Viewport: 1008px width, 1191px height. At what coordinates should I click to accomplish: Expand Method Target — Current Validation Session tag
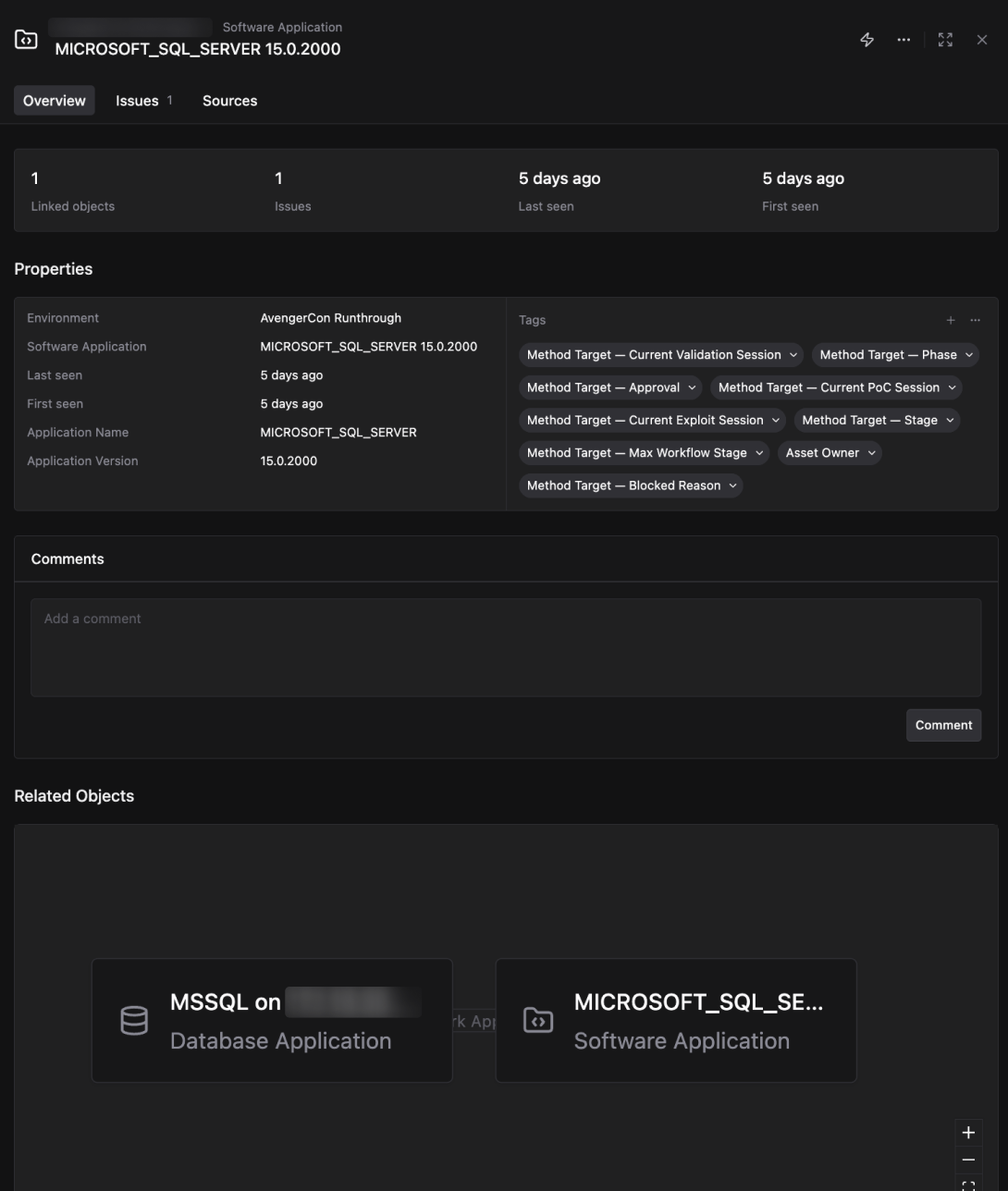(661, 355)
